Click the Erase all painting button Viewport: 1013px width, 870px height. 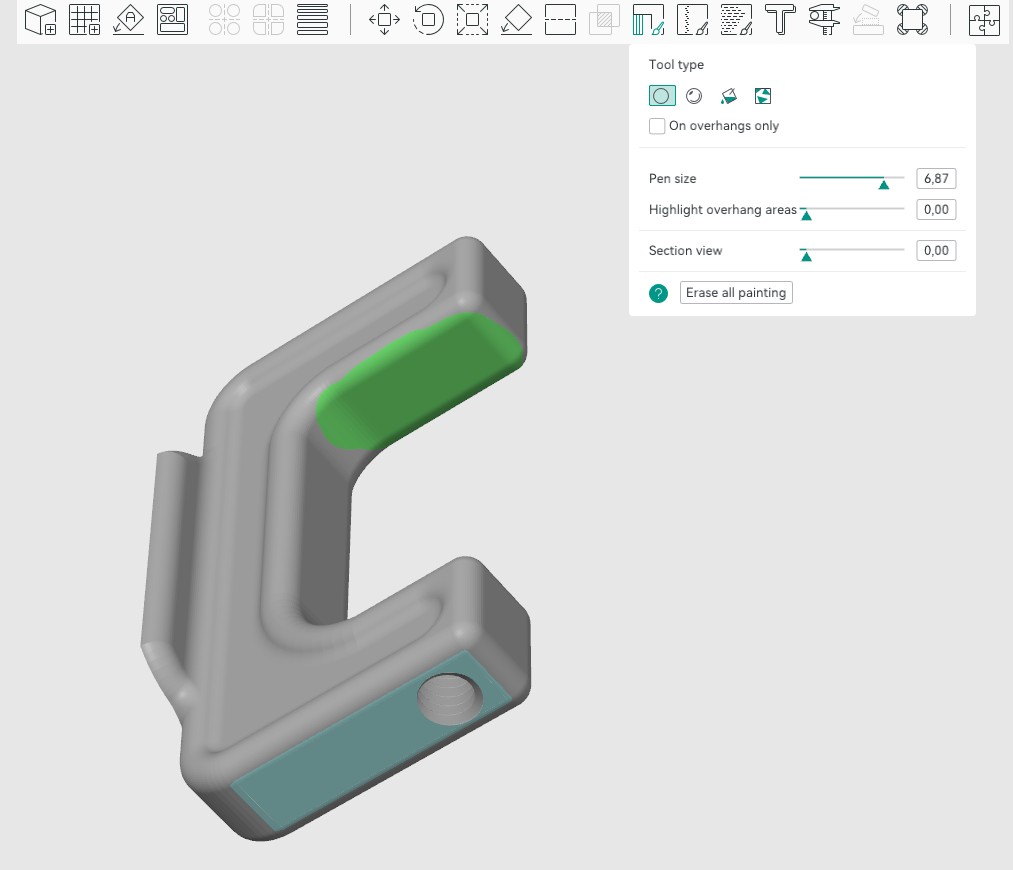(x=736, y=293)
